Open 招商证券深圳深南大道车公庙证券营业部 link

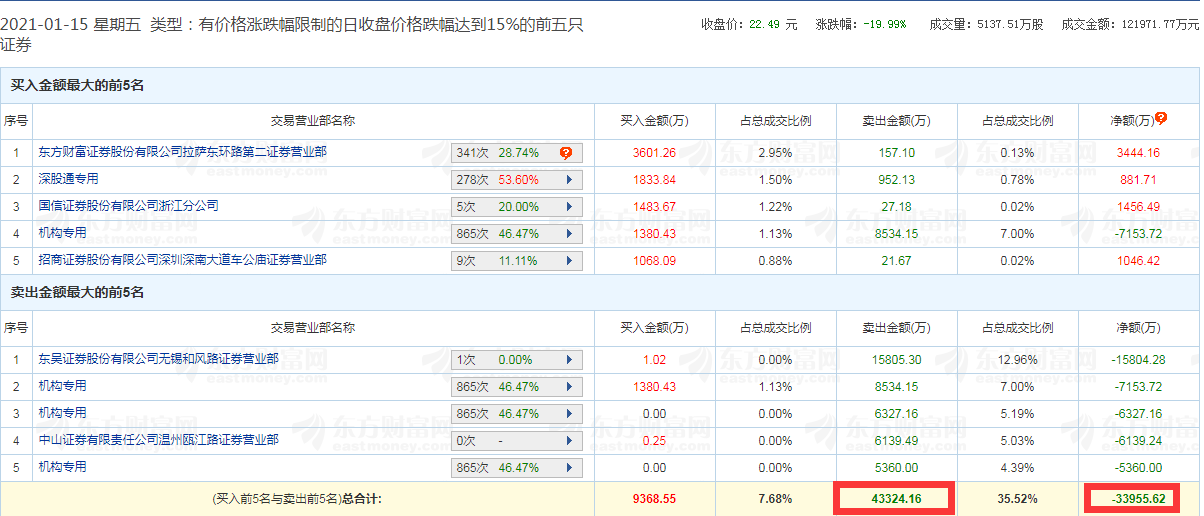[182, 260]
